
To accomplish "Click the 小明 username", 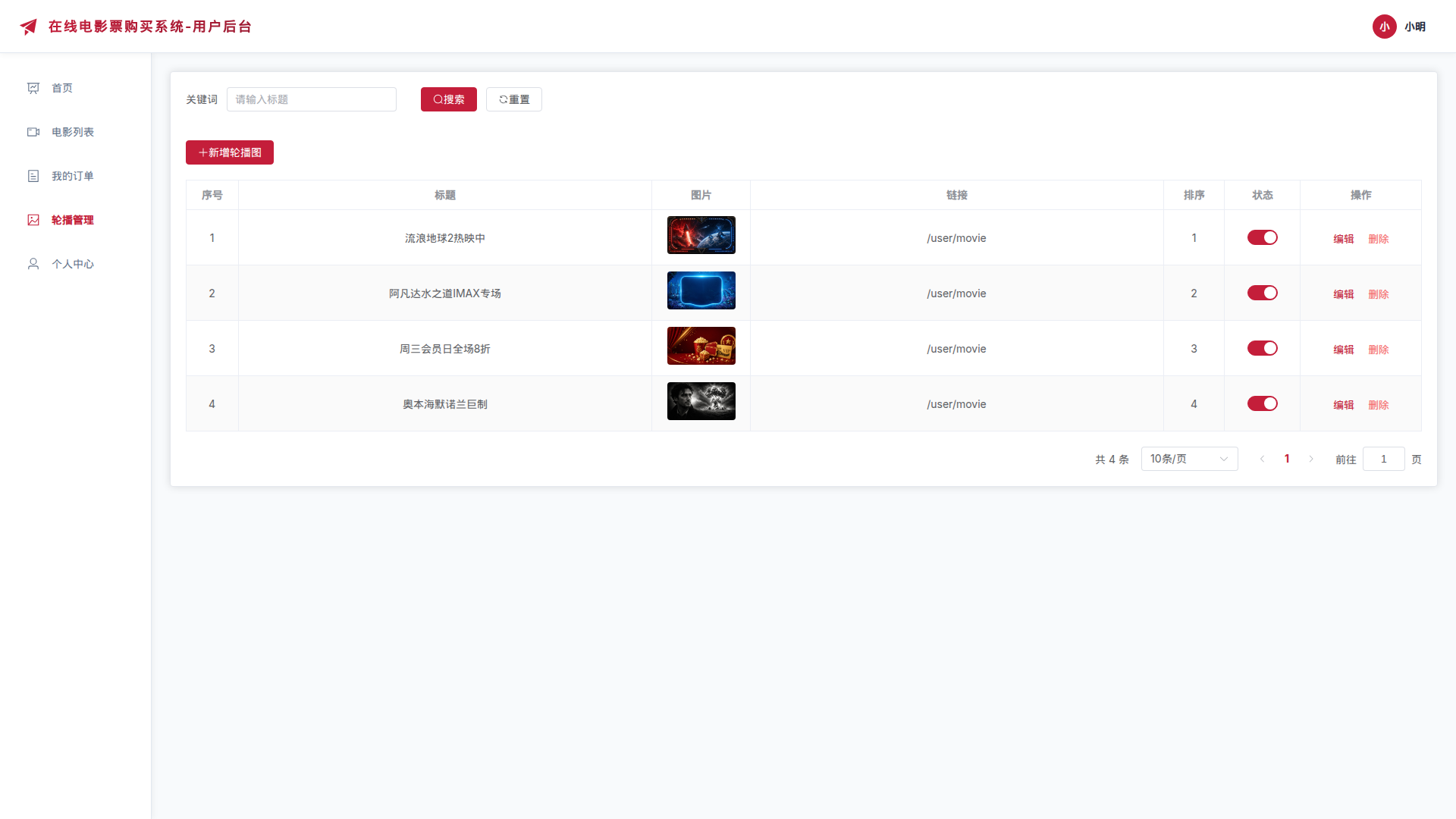I will coord(1415,27).
